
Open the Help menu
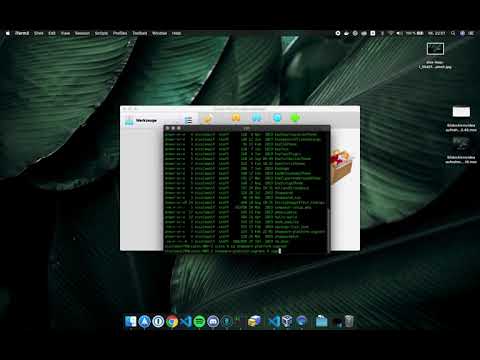tap(176, 33)
